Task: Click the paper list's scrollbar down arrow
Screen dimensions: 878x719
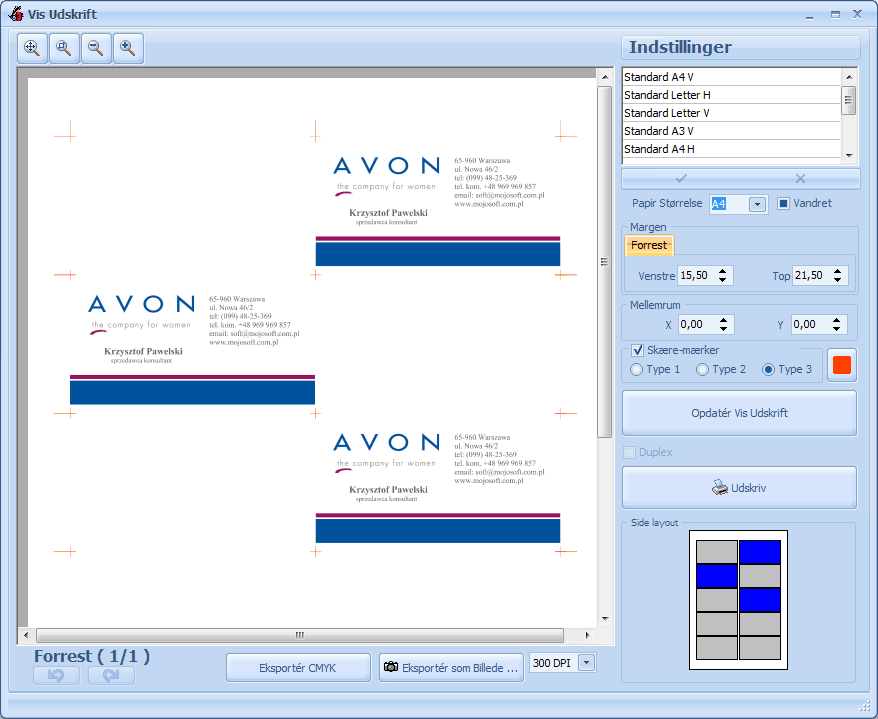Action: click(849, 156)
